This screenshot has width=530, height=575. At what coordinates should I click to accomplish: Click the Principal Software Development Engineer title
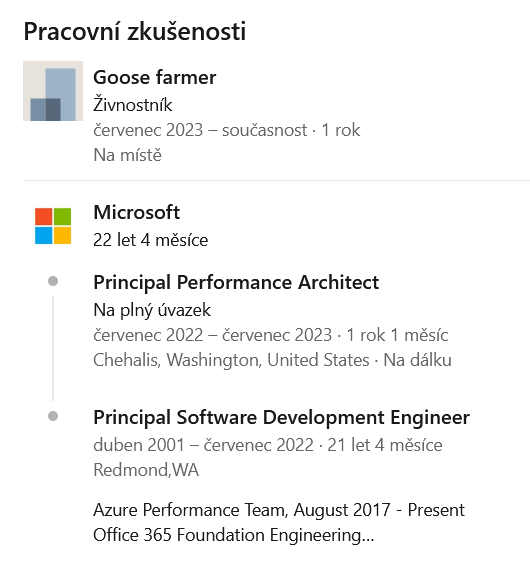click(281, 418)
